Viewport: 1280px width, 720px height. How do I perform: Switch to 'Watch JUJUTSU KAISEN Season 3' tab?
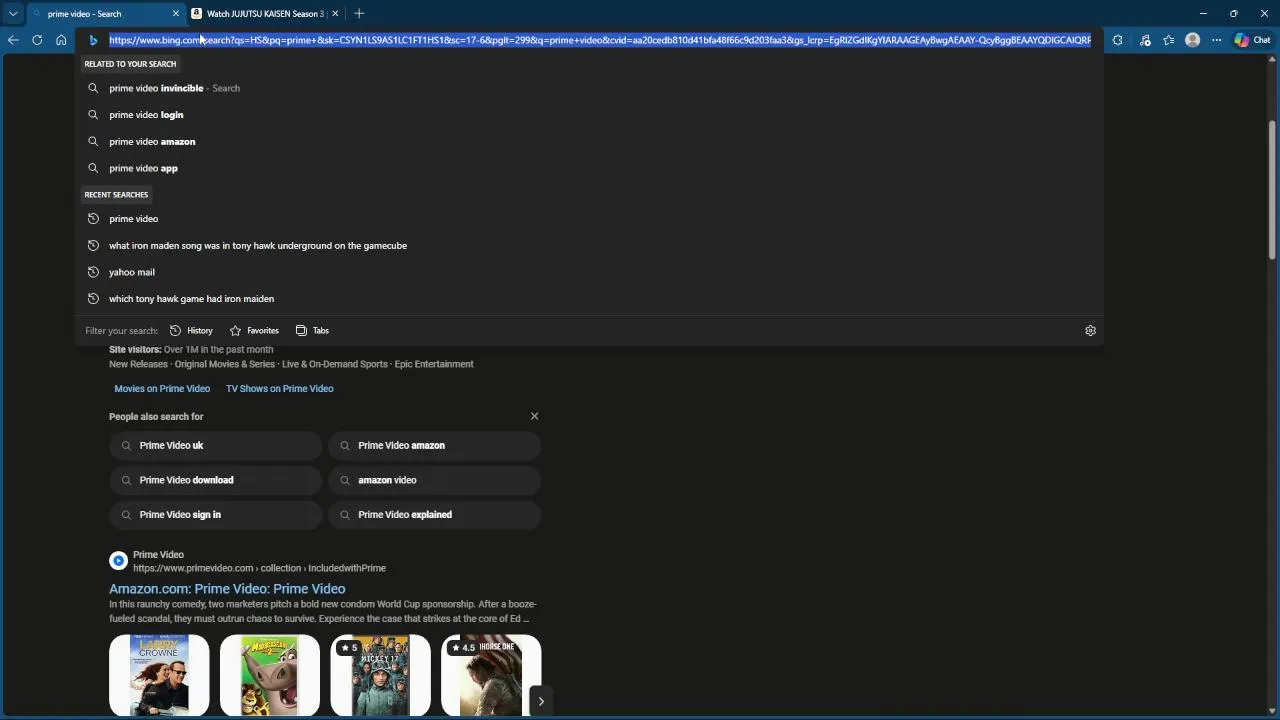[x=265, y=13]
